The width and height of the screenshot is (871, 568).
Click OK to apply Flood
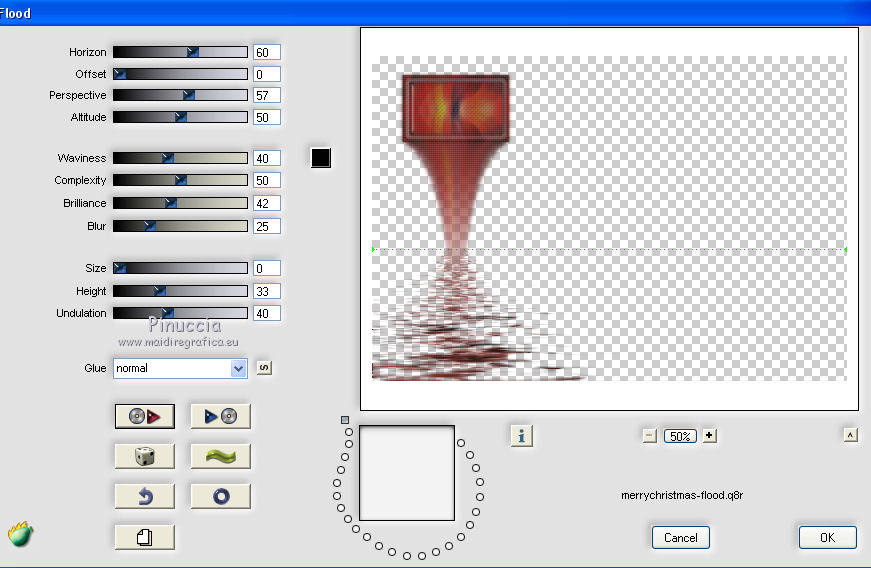tap(828, 537)
